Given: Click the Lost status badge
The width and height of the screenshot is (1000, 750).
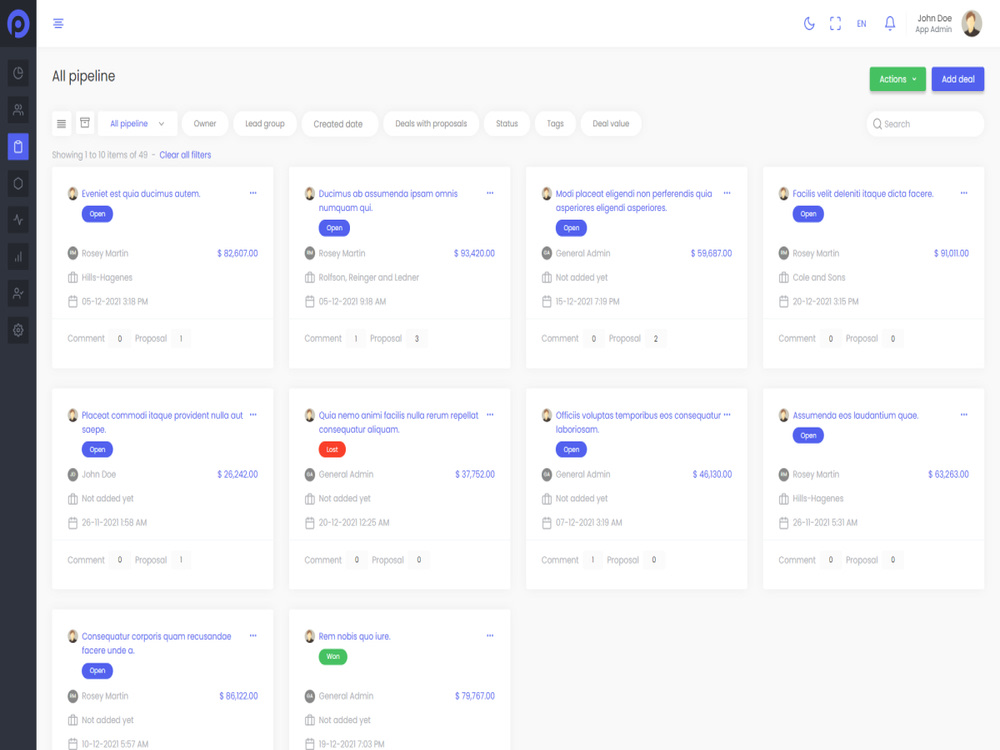Looking at the screenshot, I should point(332,450).
